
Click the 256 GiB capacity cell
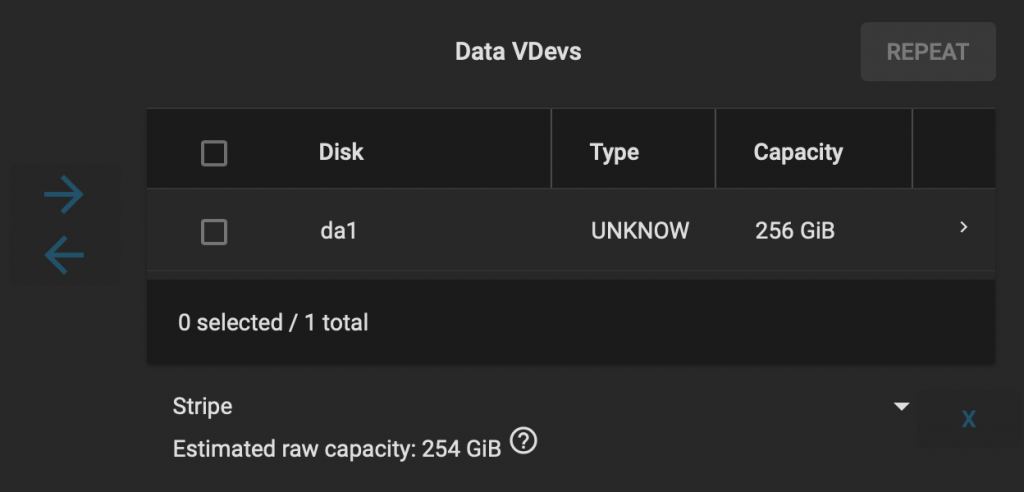[795, 231]
